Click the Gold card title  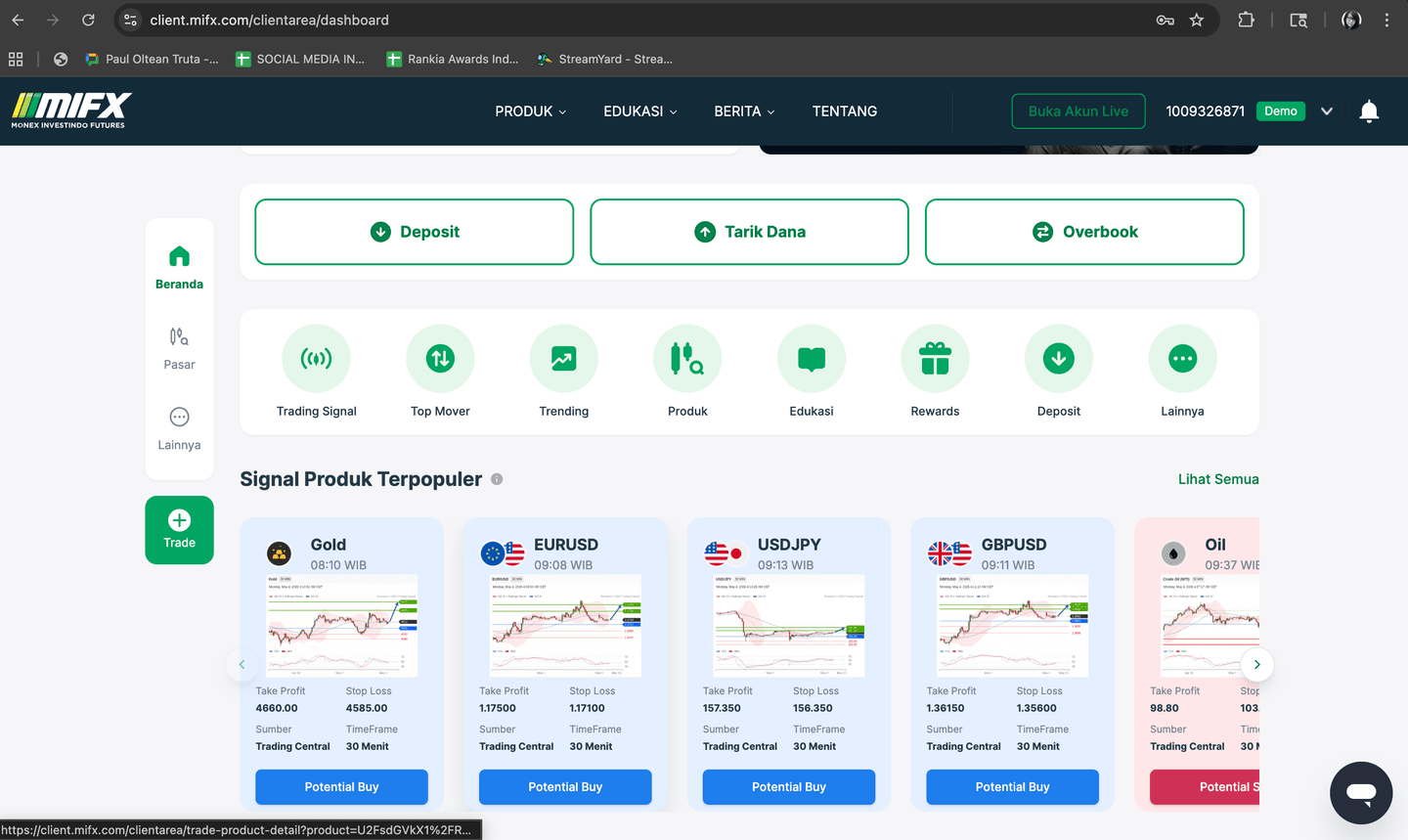(x=329, y=545)
